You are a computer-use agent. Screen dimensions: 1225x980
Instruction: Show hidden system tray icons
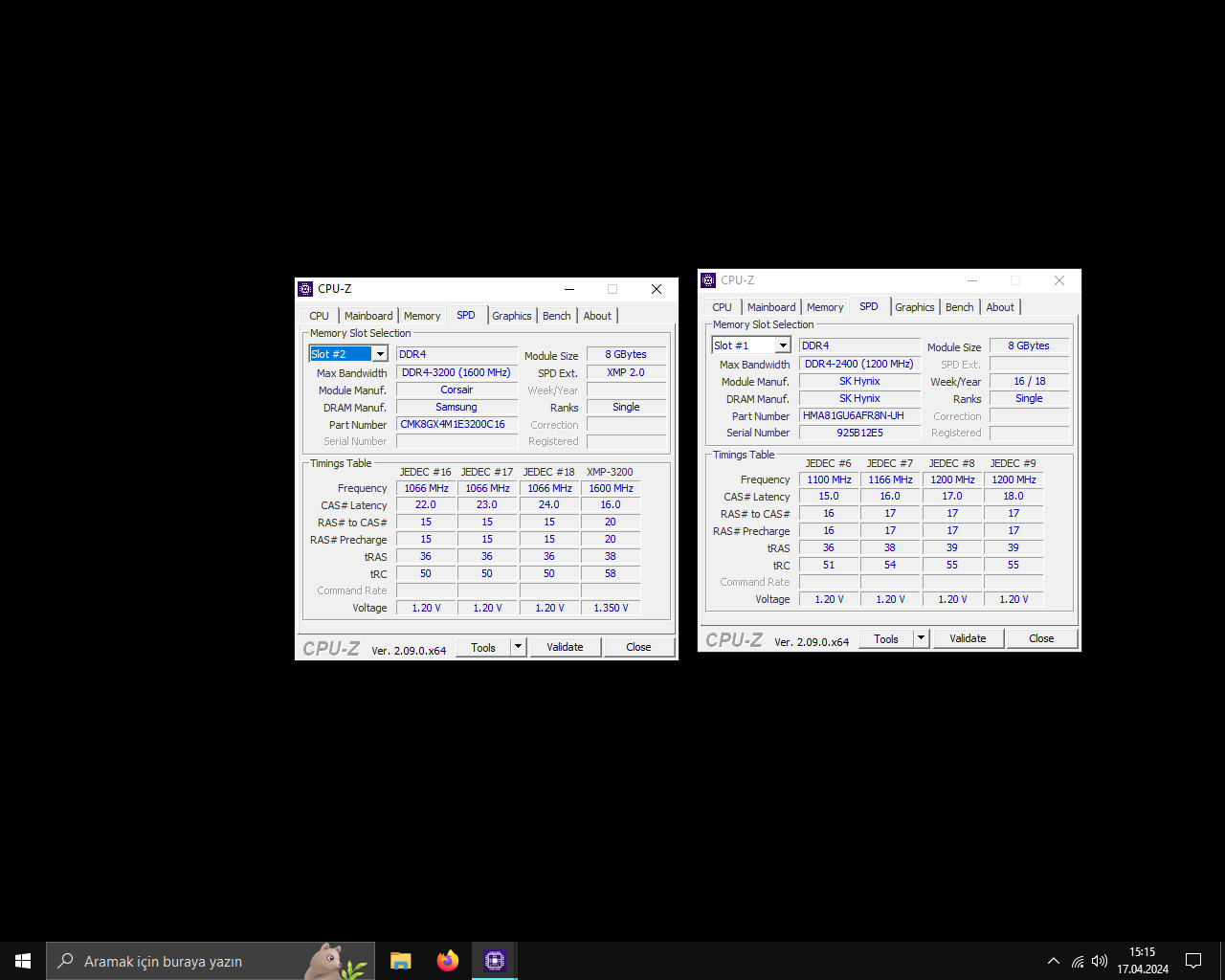click(1054, 961)
